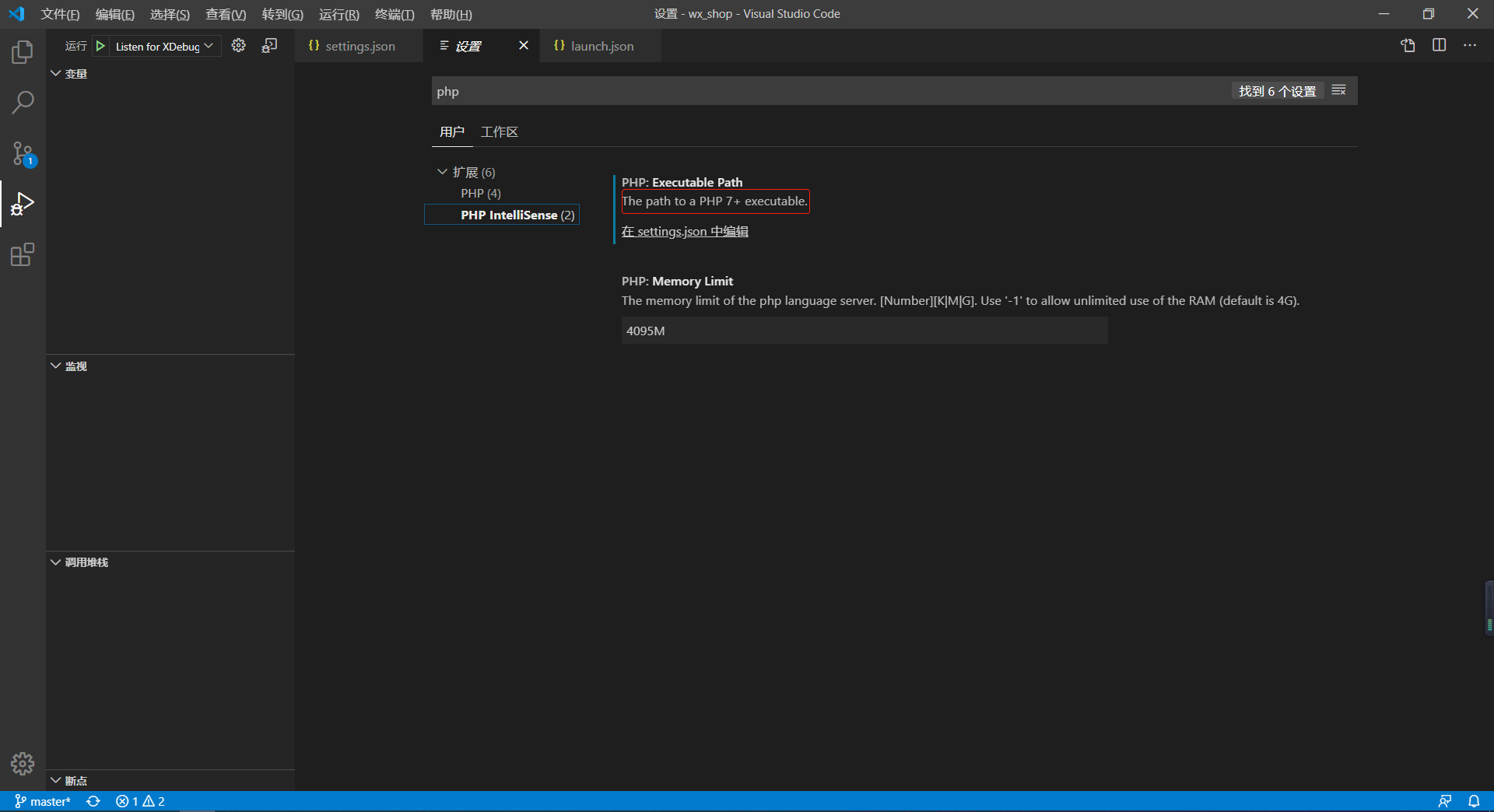
Task: Clear settings search with the filter icon
Action: (x=1338, y=90)
